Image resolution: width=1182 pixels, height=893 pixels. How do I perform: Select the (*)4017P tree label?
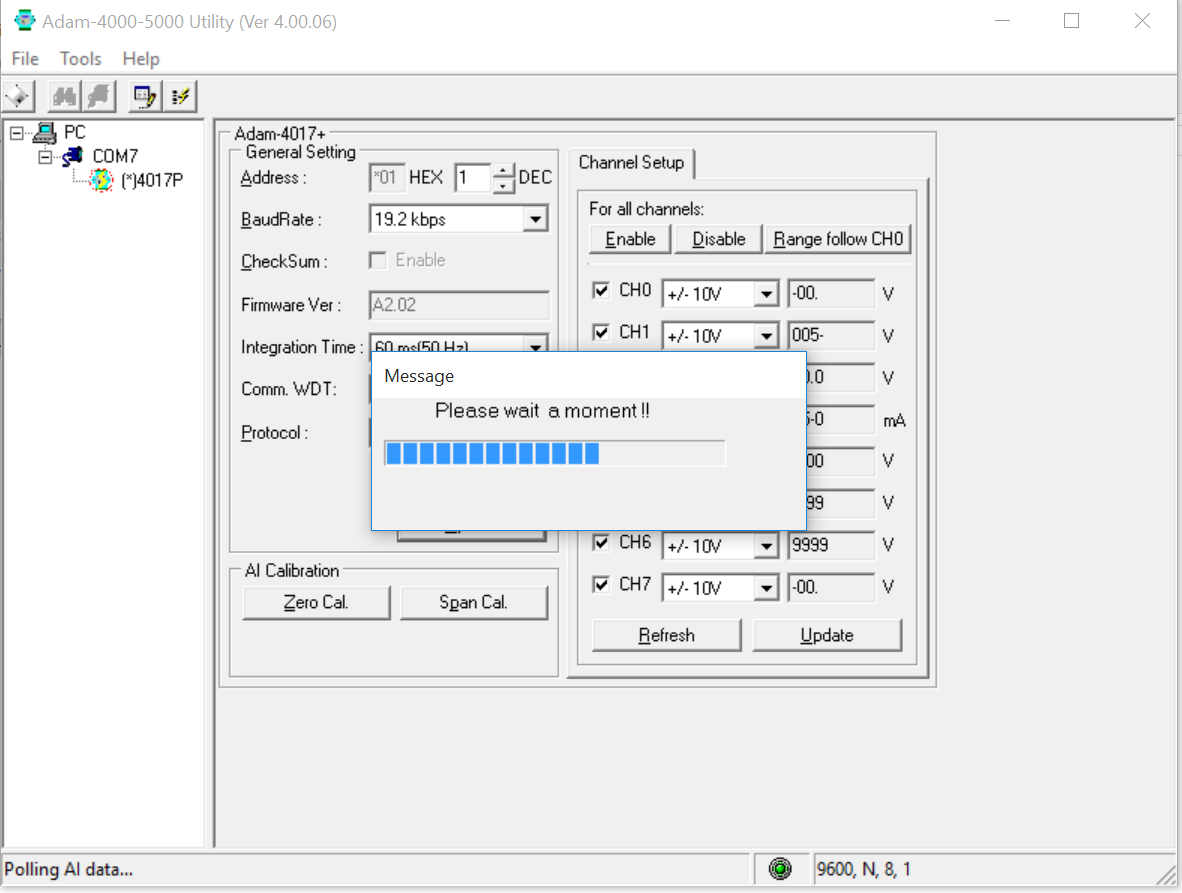[152, 180]
